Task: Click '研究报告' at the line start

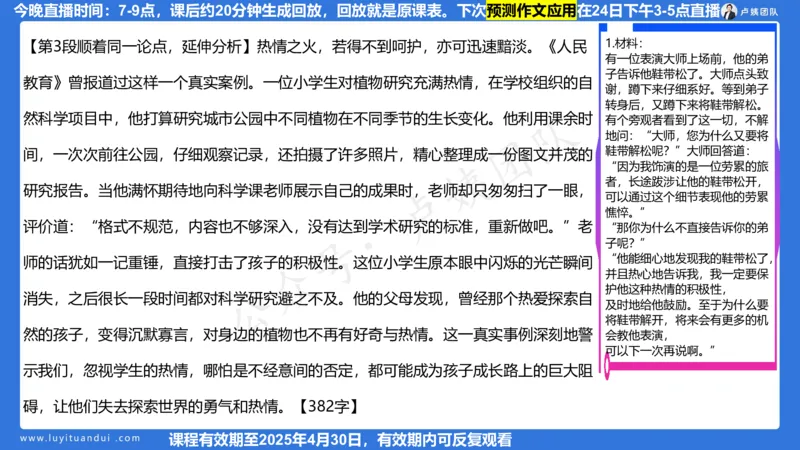Action: point(53,191)
